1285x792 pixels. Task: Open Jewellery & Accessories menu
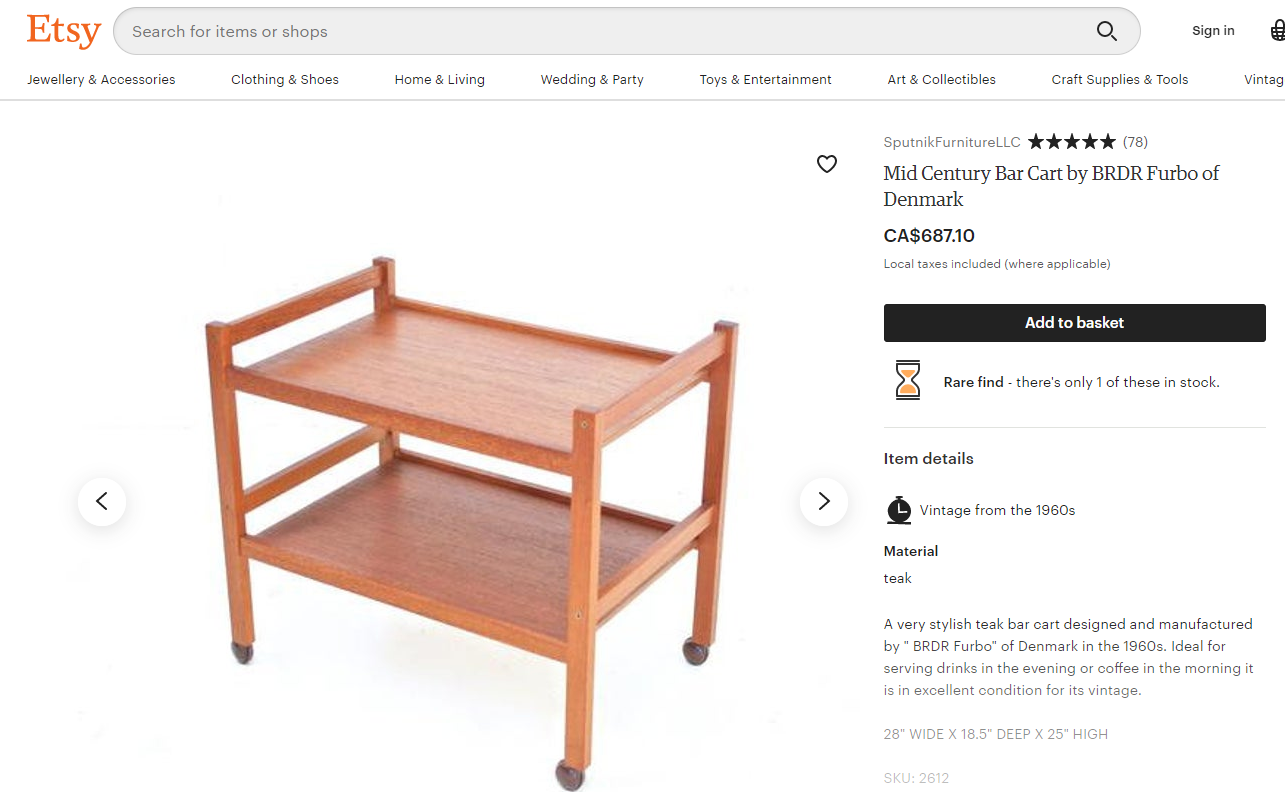click(x=101, y=80)
